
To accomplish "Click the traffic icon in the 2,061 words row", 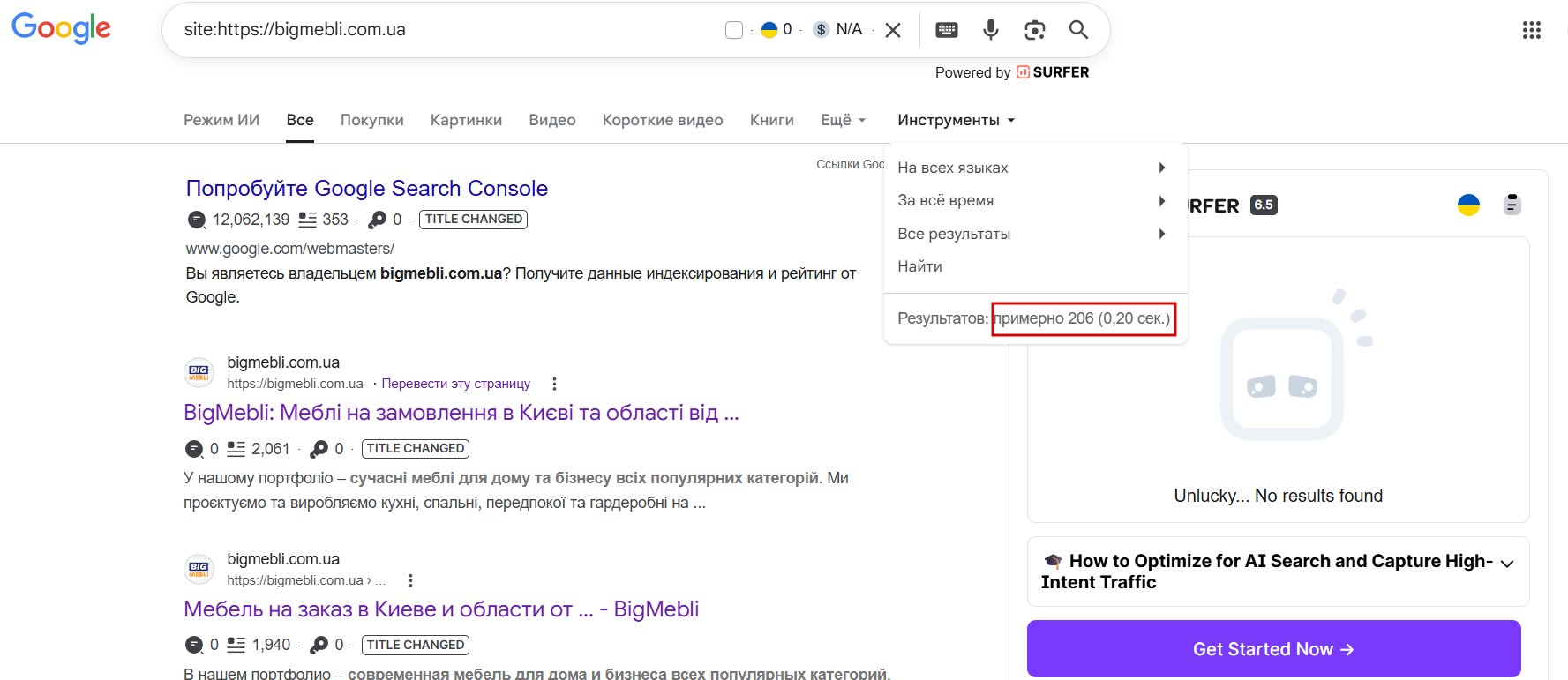I will click(194, 449).
